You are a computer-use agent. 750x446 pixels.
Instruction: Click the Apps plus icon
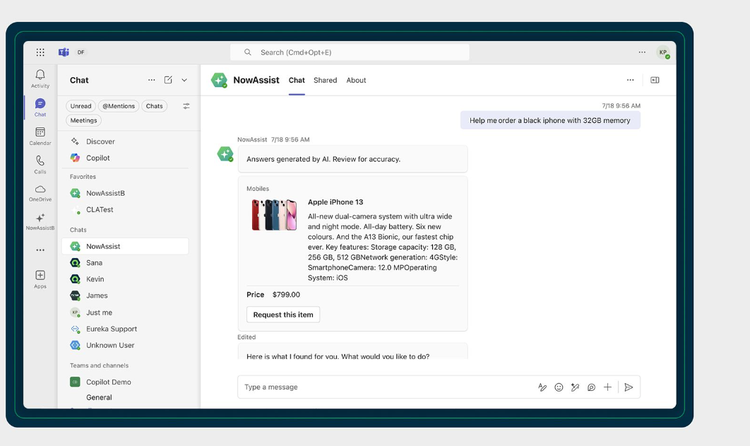coord(40,277)
